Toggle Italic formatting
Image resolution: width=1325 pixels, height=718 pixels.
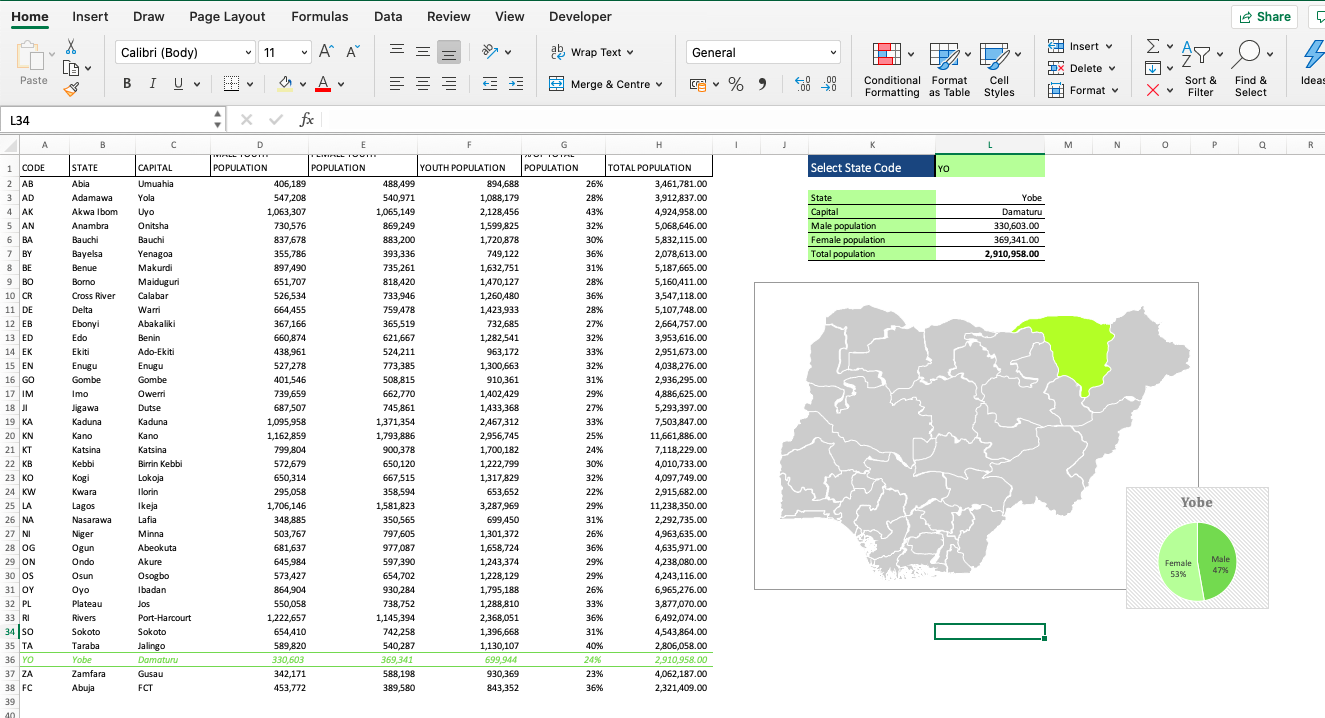[152, 84]
